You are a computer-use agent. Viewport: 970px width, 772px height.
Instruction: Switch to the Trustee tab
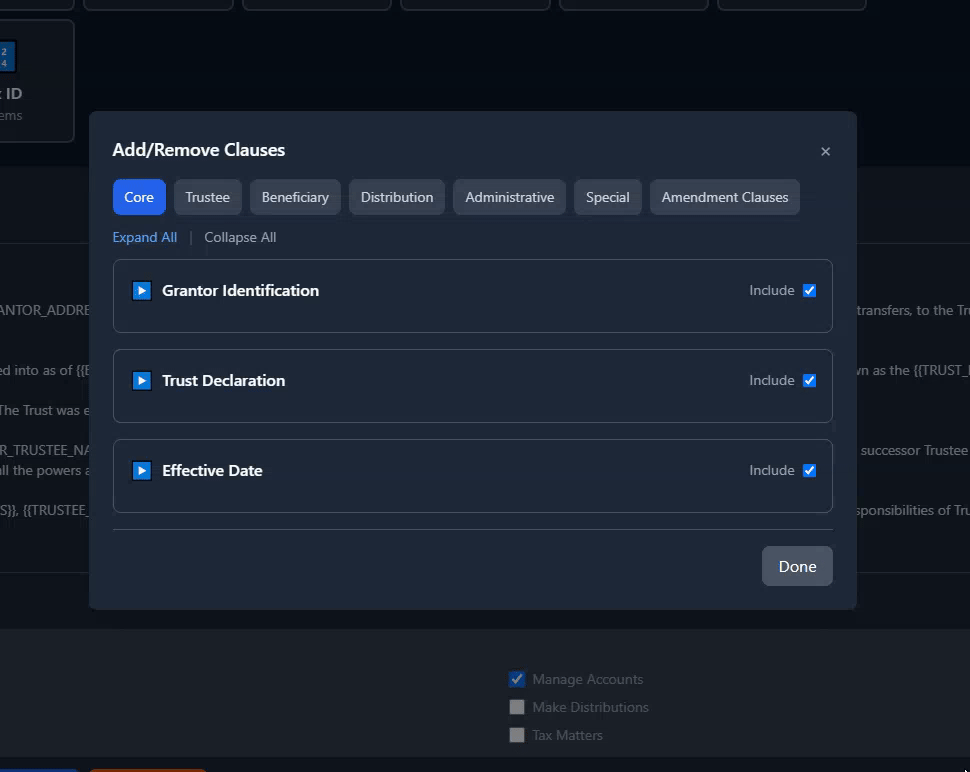coord(208,197)
